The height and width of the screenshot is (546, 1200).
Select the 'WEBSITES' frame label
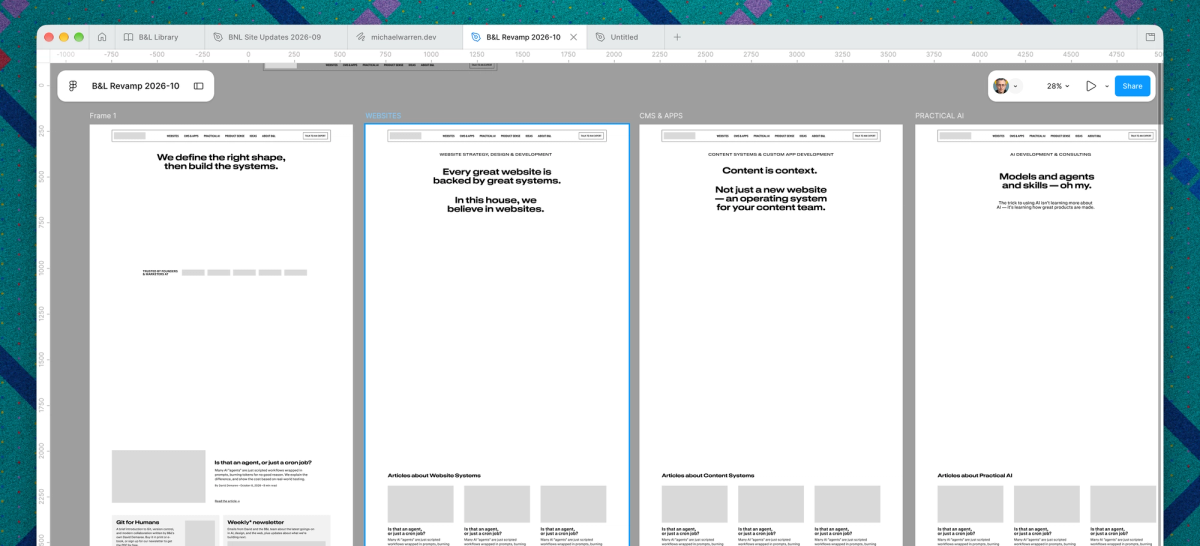pos(383,116)
